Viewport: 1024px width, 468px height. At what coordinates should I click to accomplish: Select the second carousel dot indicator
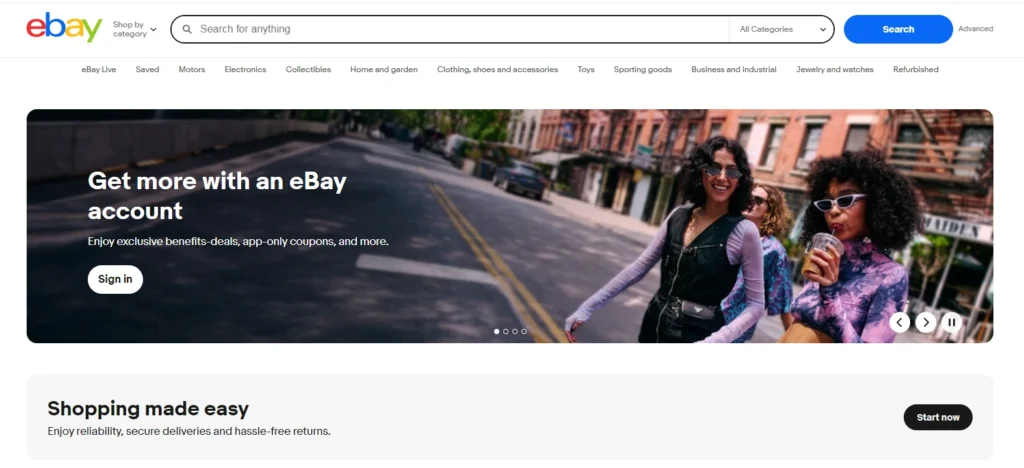coord(505,332)
